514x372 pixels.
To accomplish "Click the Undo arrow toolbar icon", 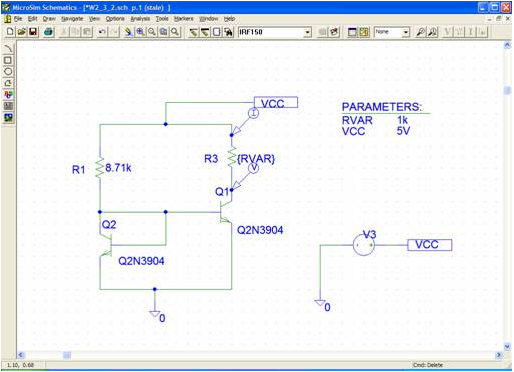I will [102, 32].
